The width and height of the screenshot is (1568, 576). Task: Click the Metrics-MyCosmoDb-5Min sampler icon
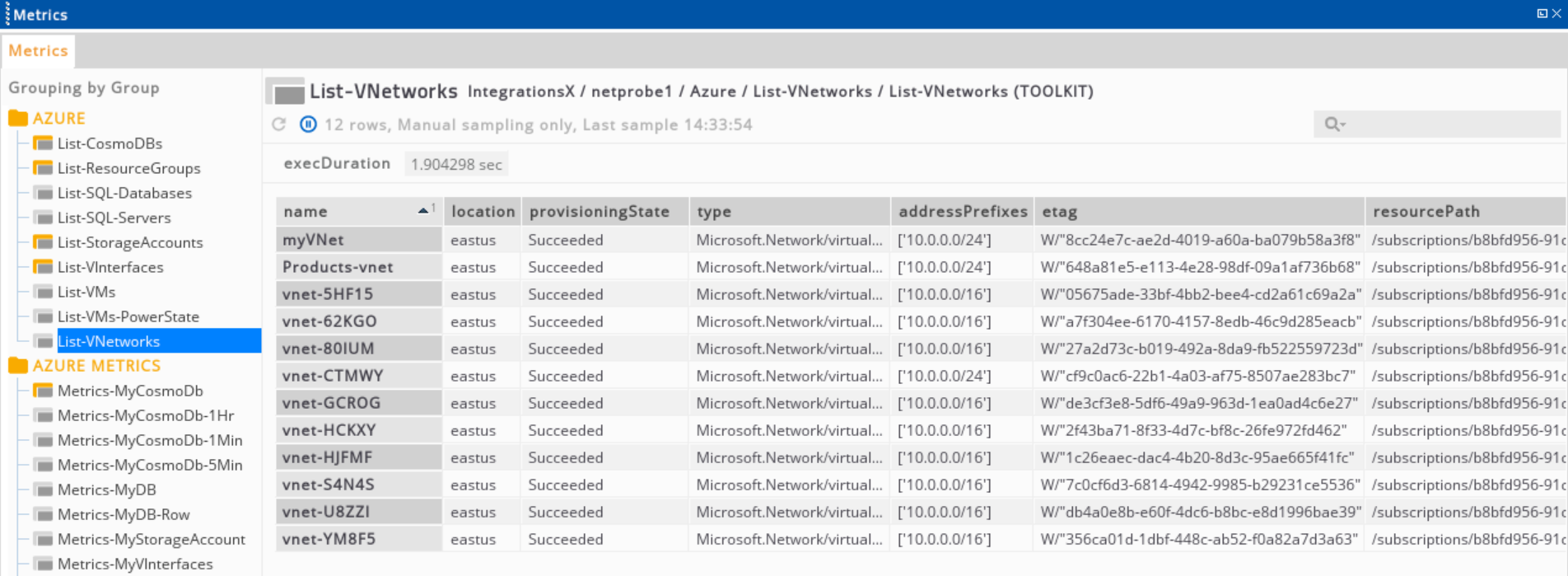(x=43, y=465)
